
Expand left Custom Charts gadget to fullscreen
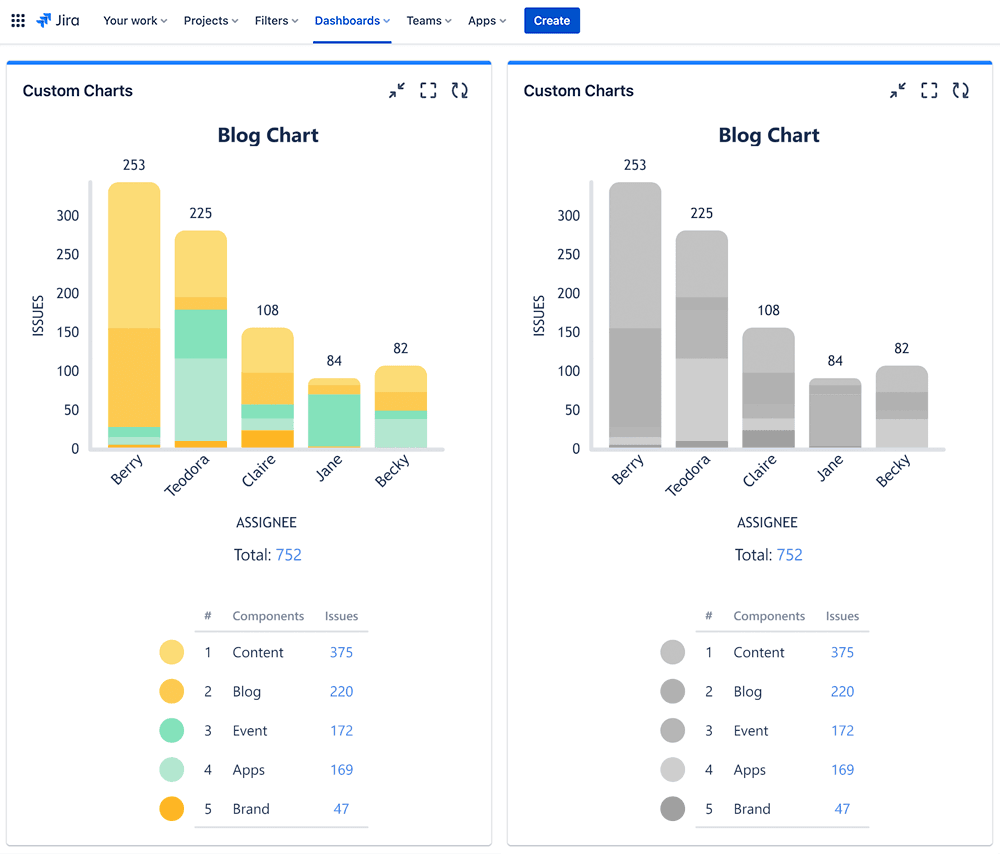click(428, 91)
